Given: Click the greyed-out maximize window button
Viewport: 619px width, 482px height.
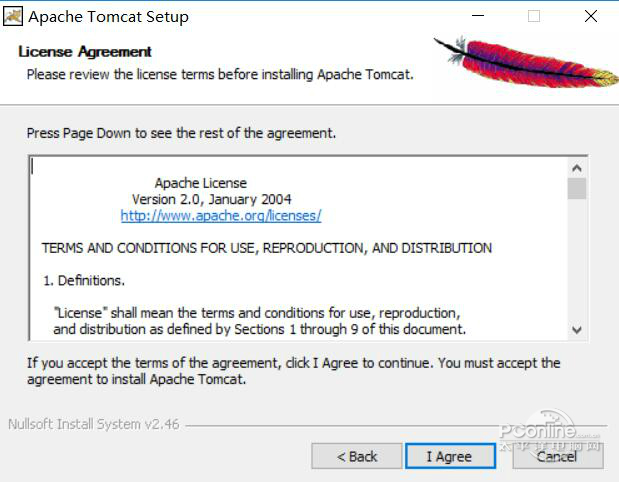Looking at the screenshot, I should (x=534, y=16).
